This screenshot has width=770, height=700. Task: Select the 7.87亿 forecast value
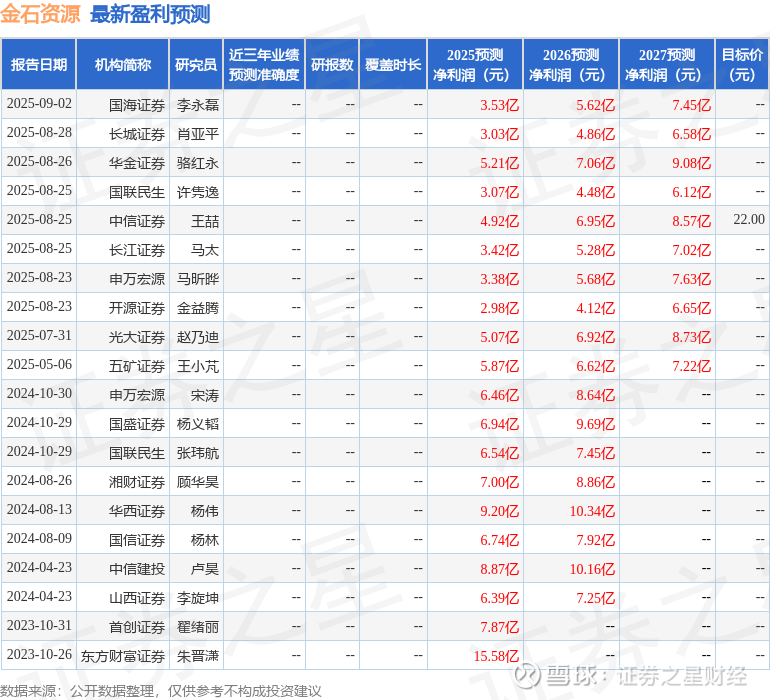click(x=499, y=627)
